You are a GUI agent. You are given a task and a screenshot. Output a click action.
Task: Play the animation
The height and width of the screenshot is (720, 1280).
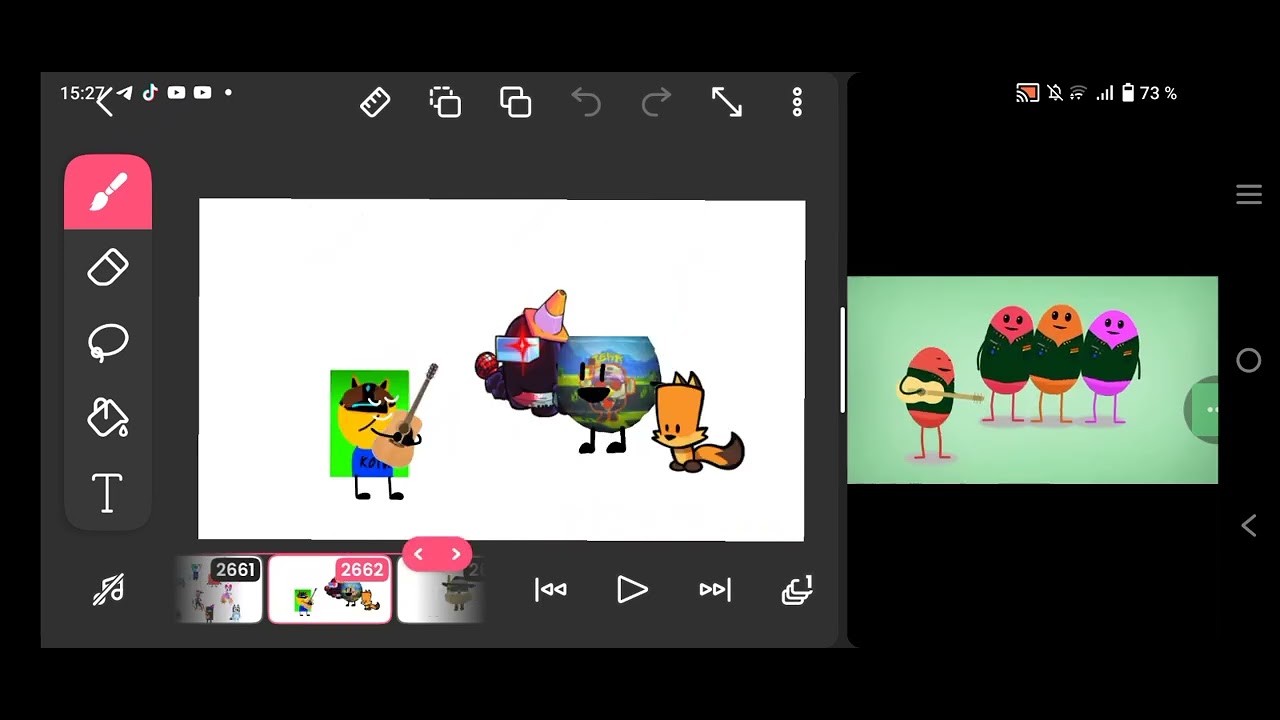click(632, 590)
